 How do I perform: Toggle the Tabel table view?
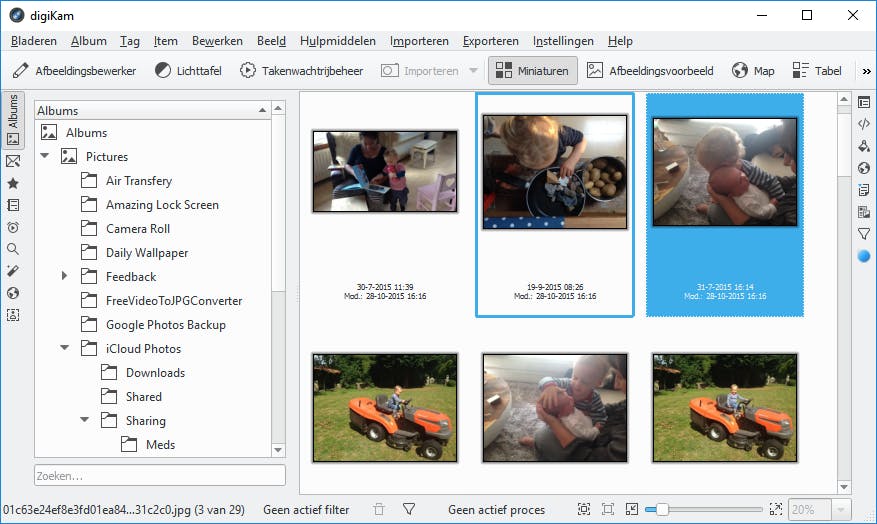(817, 71)
